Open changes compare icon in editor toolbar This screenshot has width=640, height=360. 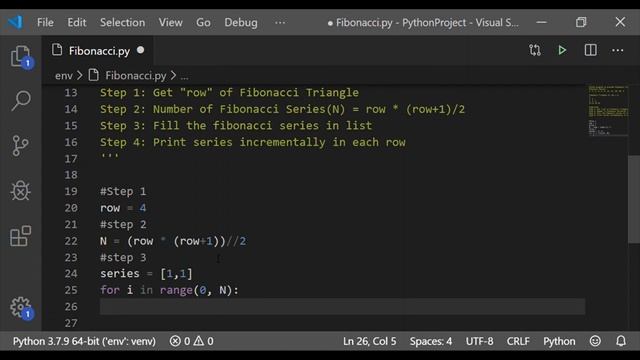point(535,50)
